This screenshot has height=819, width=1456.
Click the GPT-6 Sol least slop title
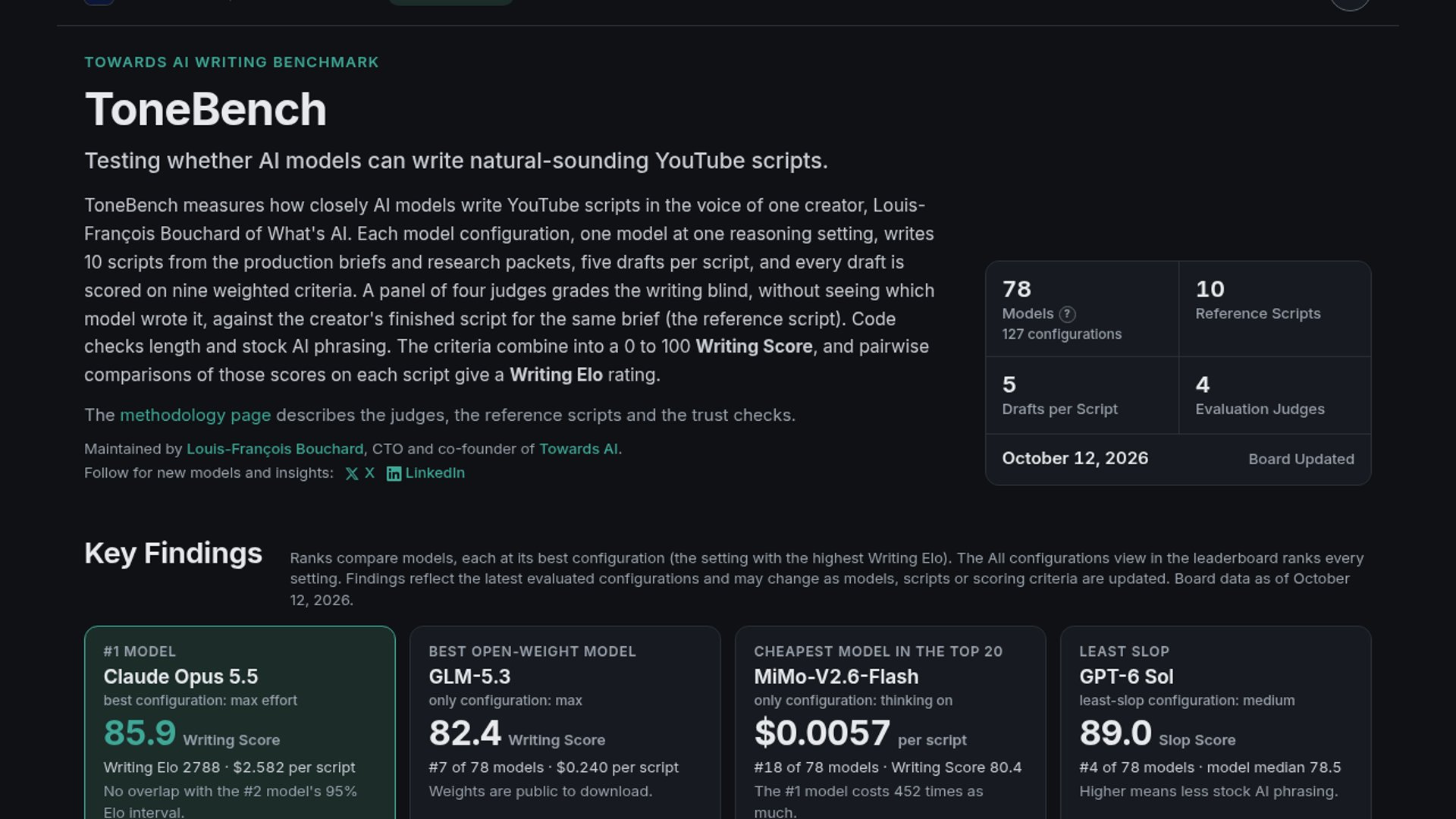coord(1126,676)
